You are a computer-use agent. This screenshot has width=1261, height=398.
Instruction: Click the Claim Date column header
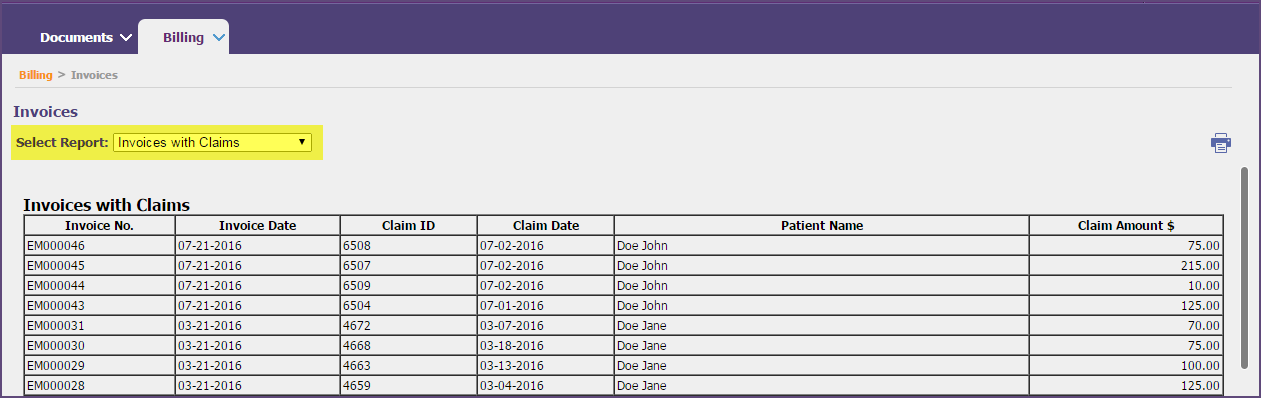(x=546, y=225)
